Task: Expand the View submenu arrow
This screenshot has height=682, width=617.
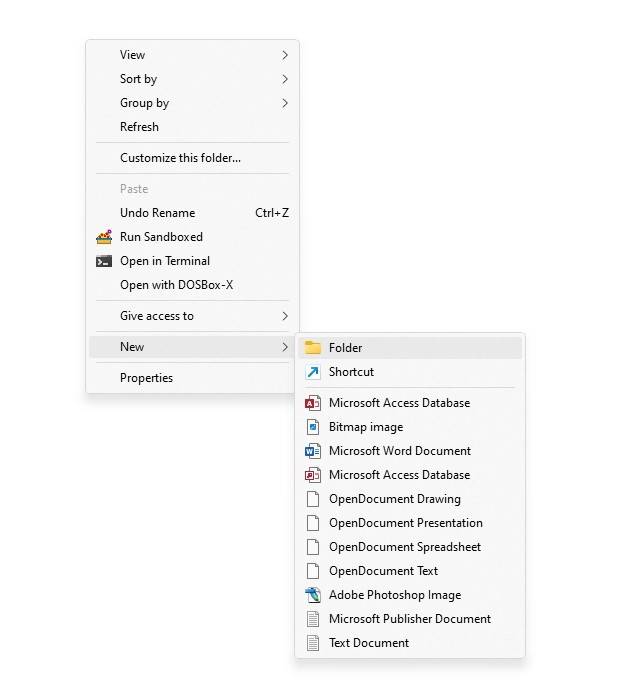Action: [x=285, y=55]
